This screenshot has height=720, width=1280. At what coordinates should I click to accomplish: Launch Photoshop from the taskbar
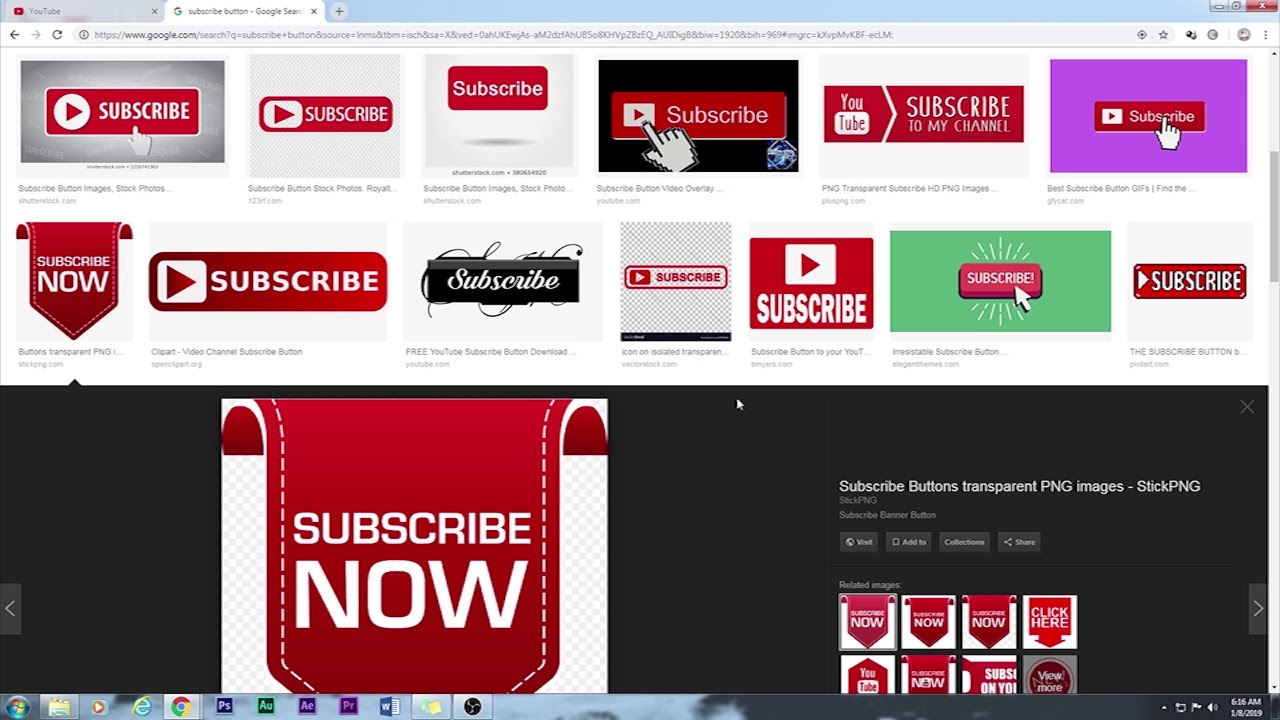pyautogui.click(x=224, y=707)
